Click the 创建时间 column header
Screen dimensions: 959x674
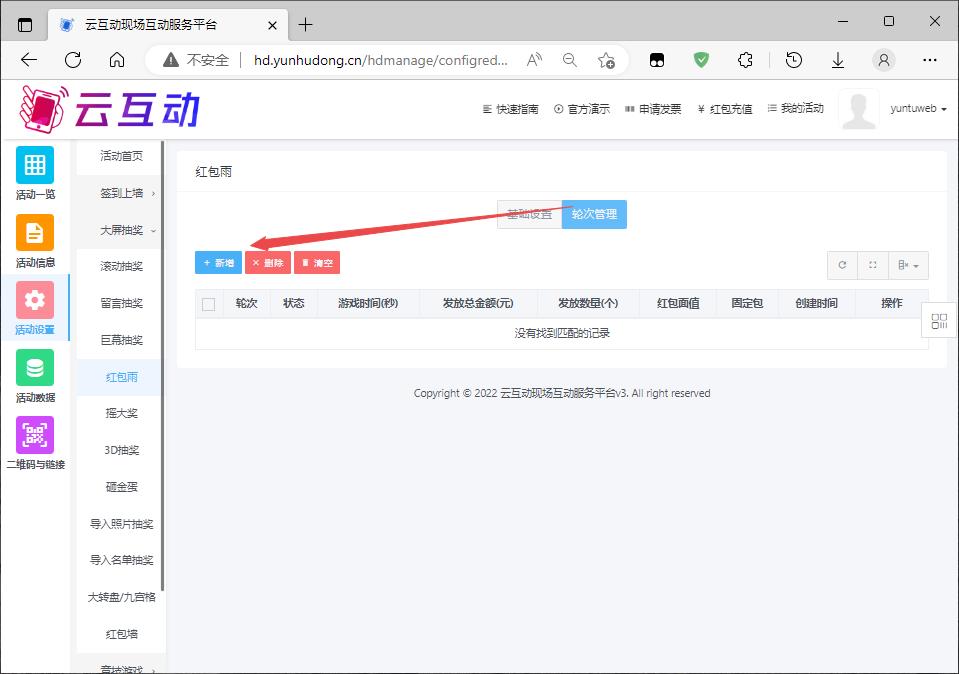[816, 303]
